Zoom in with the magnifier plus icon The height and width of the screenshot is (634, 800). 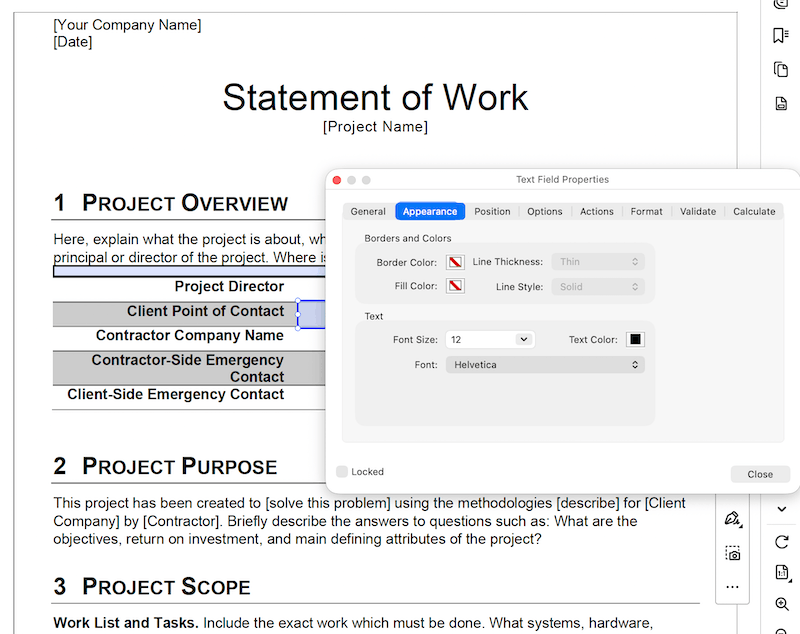tap(782, 604)
